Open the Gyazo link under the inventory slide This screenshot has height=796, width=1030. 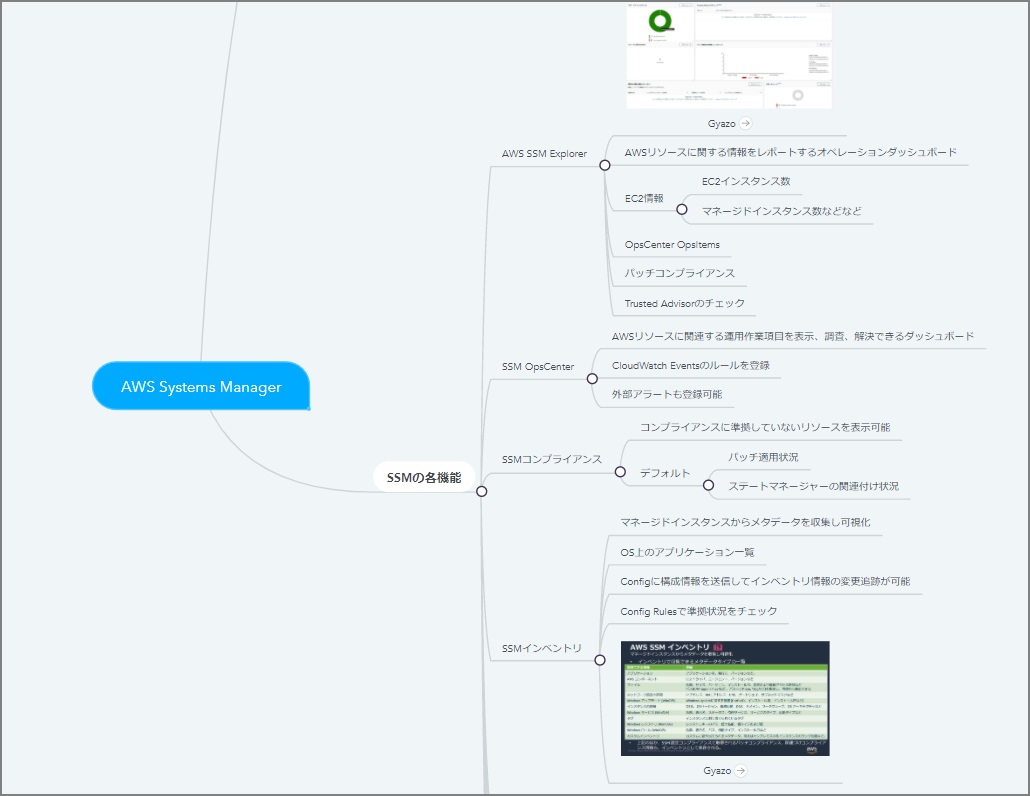717,771
